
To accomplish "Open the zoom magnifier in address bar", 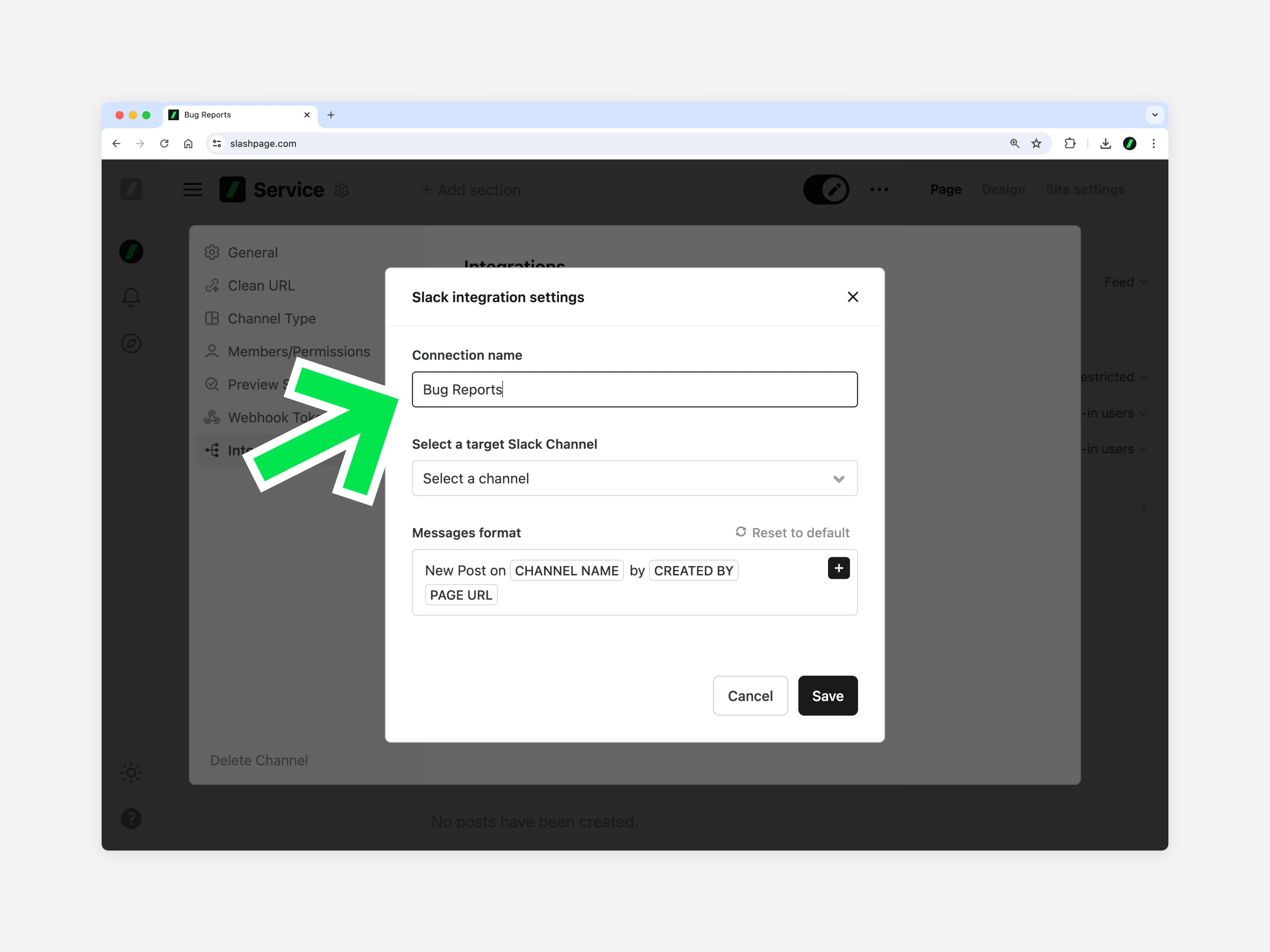I will [x=1014, y=143].
